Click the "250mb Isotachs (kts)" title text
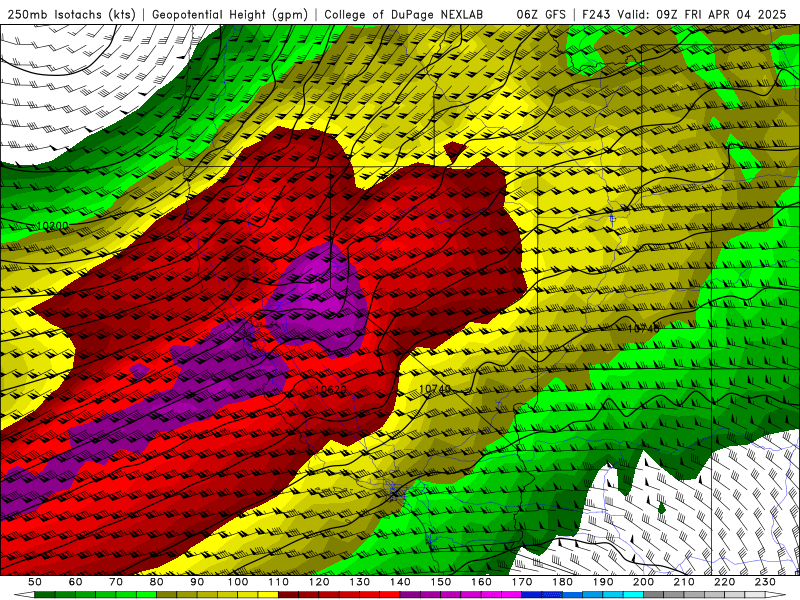The height and width of the screenshot is (600, 800). [71, 15]
